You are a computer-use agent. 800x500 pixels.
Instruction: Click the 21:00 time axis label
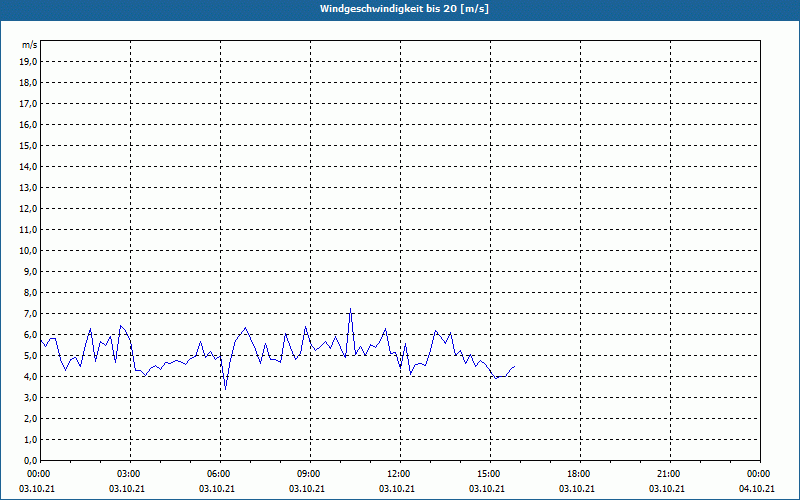(669, 474)
